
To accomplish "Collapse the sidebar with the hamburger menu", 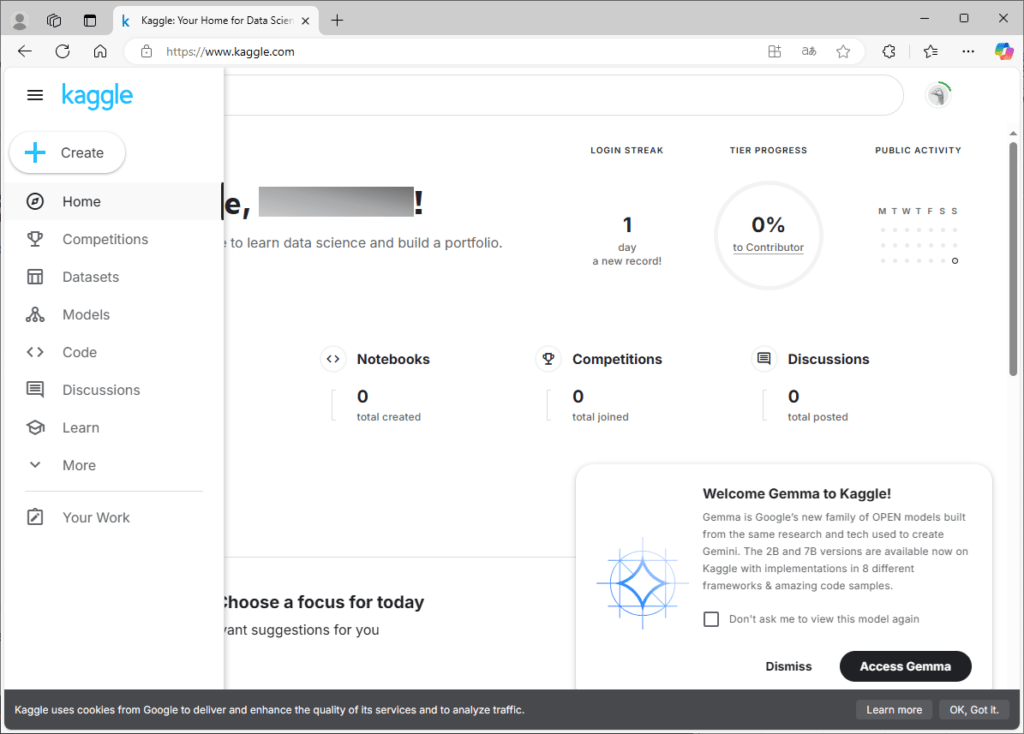I will pyautogui.click(x=35, y=95).
